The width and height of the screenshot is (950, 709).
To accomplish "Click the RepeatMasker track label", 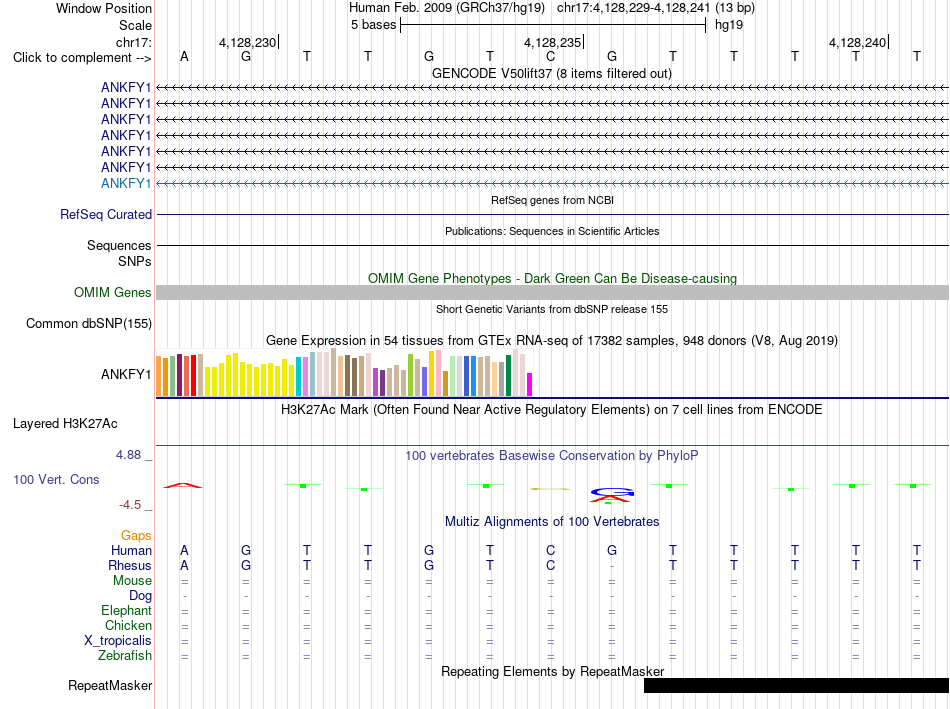I will point(110,685).
